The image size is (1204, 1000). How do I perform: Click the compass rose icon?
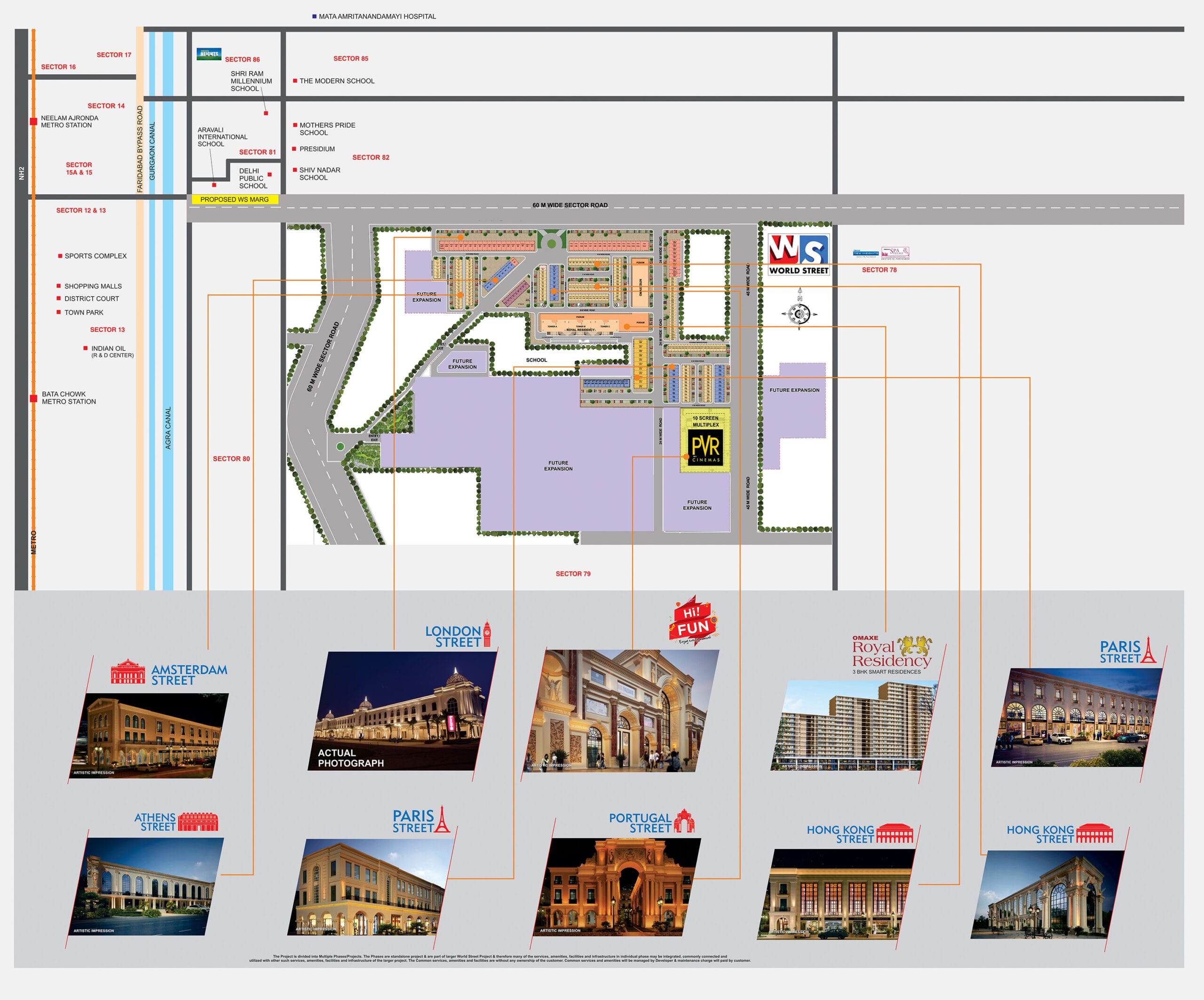click(x=799, y=314)
